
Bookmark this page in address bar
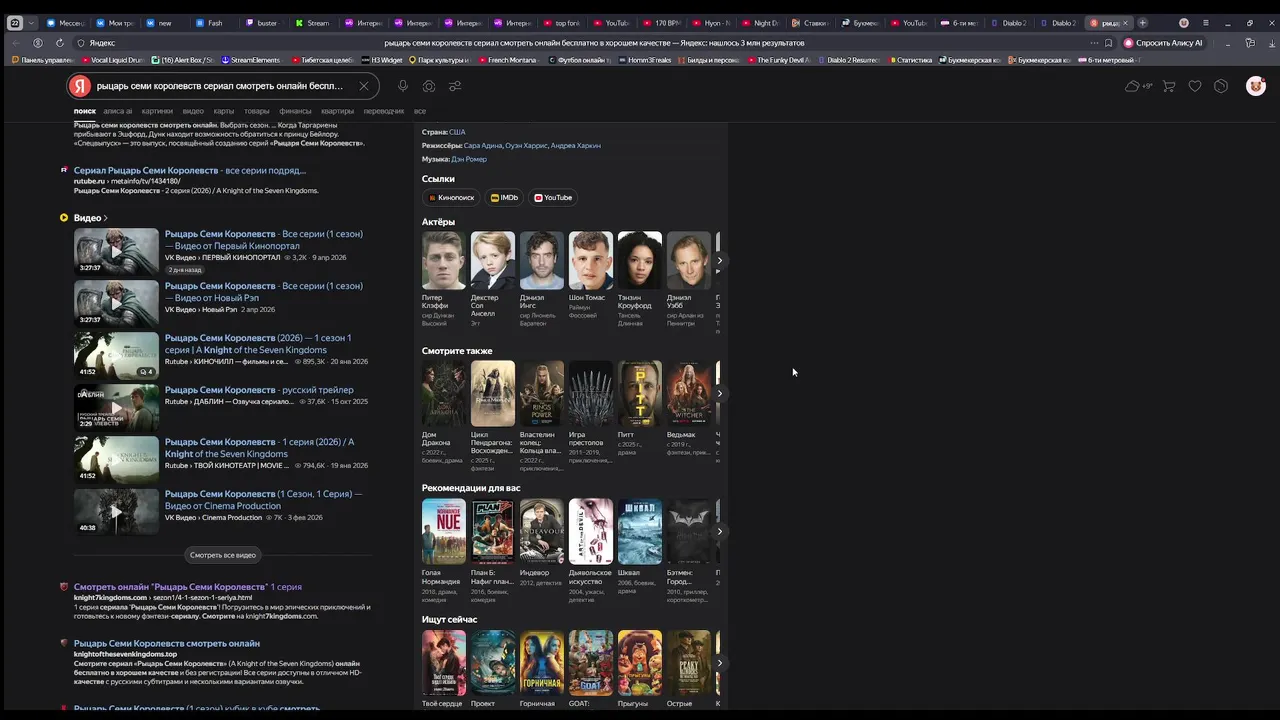pos(1108,43)
